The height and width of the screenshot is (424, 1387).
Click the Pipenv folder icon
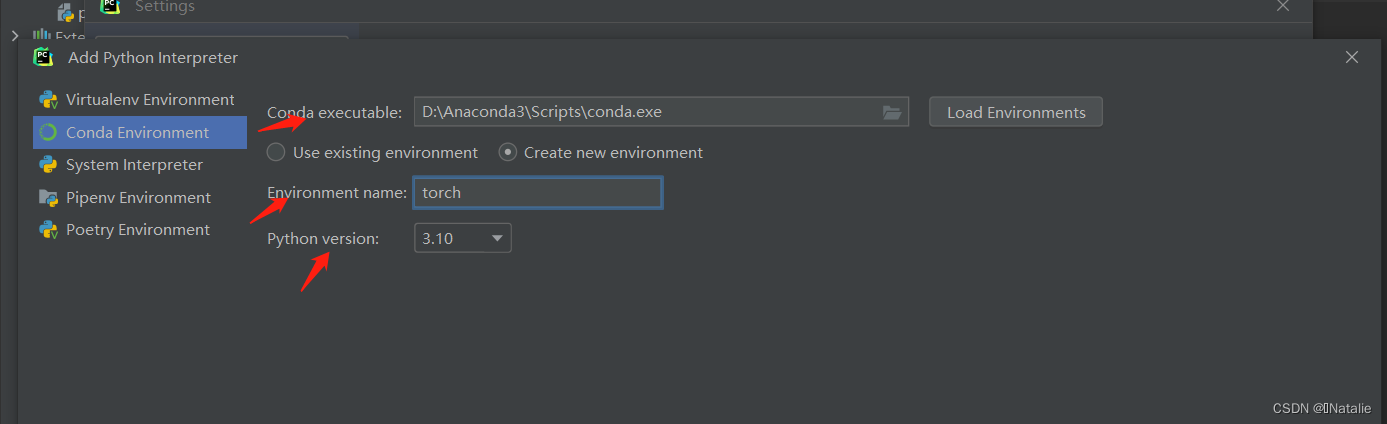pyautogui.click(x=48, y=197)
